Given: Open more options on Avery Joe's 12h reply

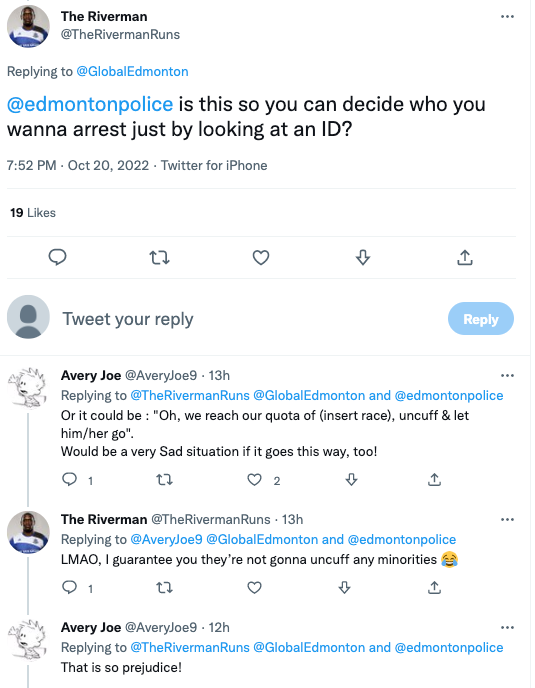Looking at the screenshot, I should pos(507,627).
